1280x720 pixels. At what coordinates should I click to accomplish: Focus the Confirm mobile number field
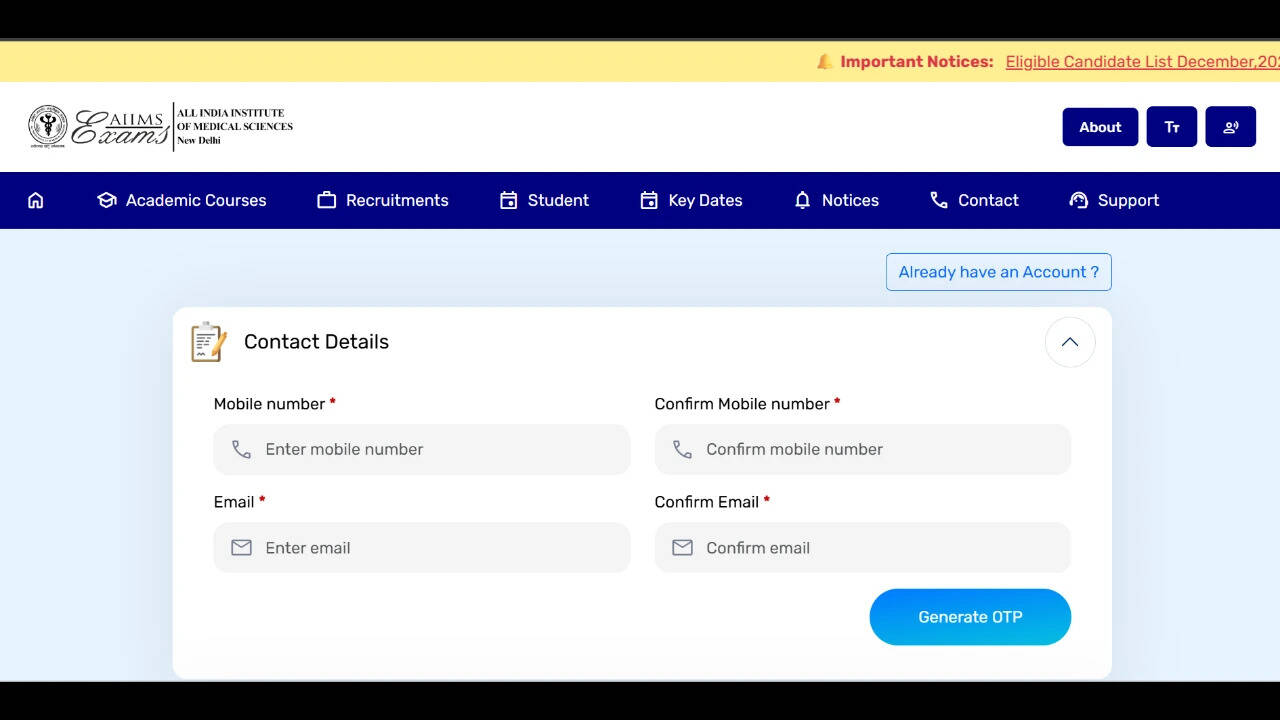863,450
